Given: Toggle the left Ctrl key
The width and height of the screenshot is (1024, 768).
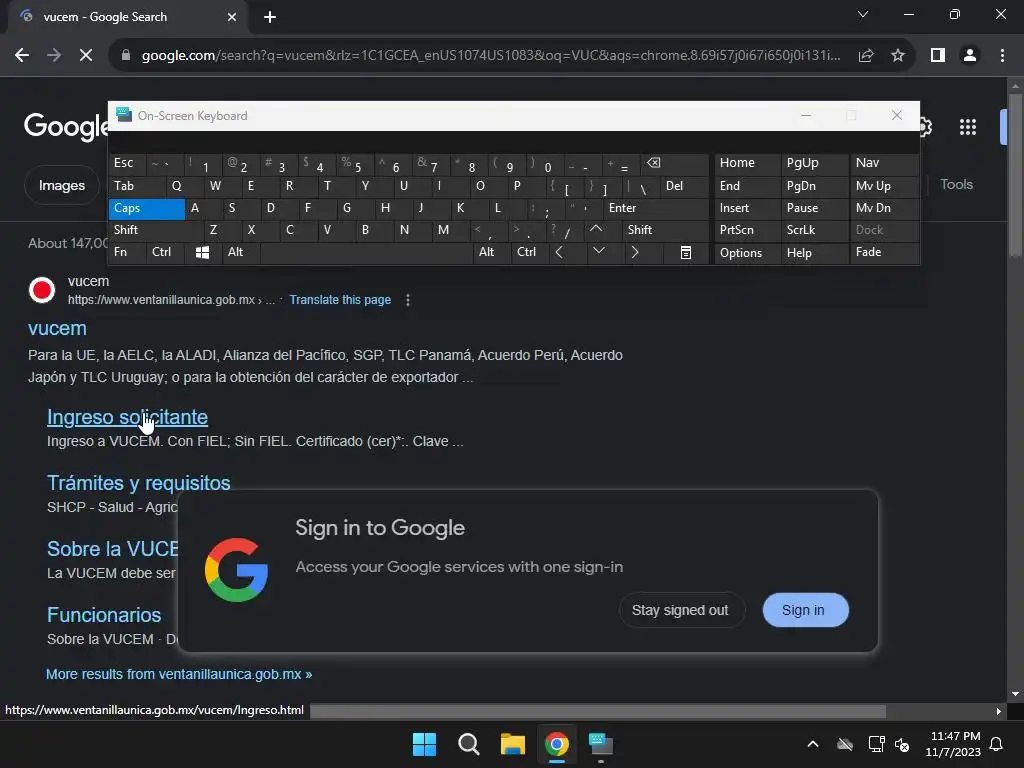Looking at the screenshot, I should 166,253.
